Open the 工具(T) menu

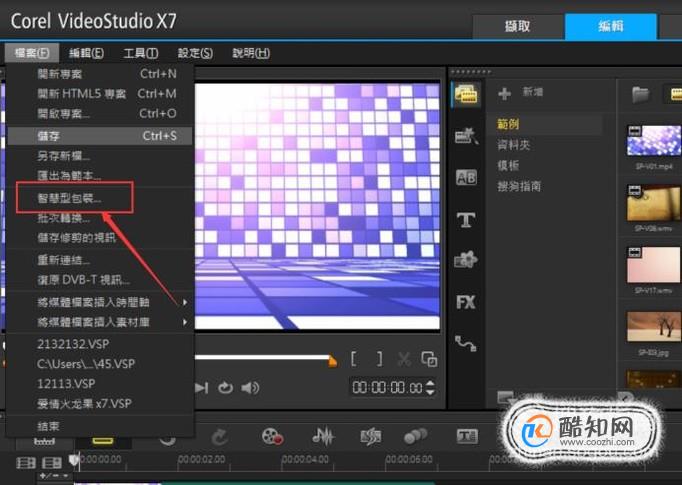tap(140, 53)
